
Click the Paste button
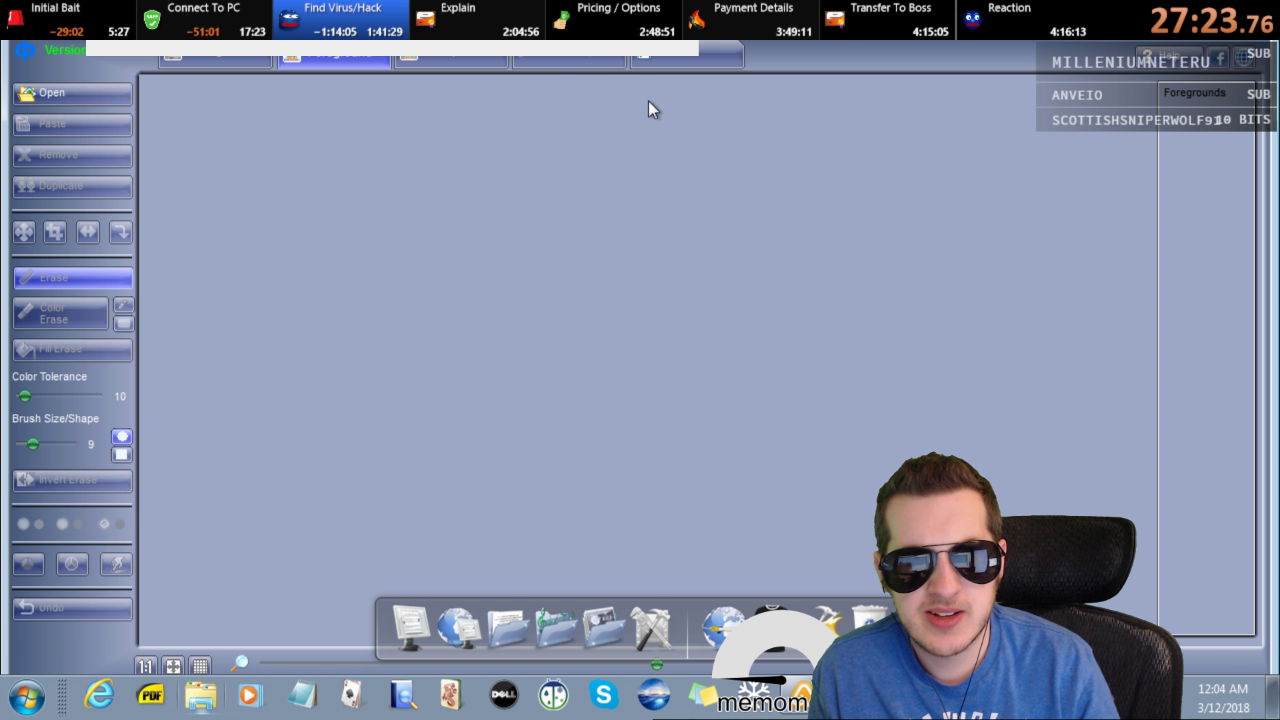coord(72,124)
